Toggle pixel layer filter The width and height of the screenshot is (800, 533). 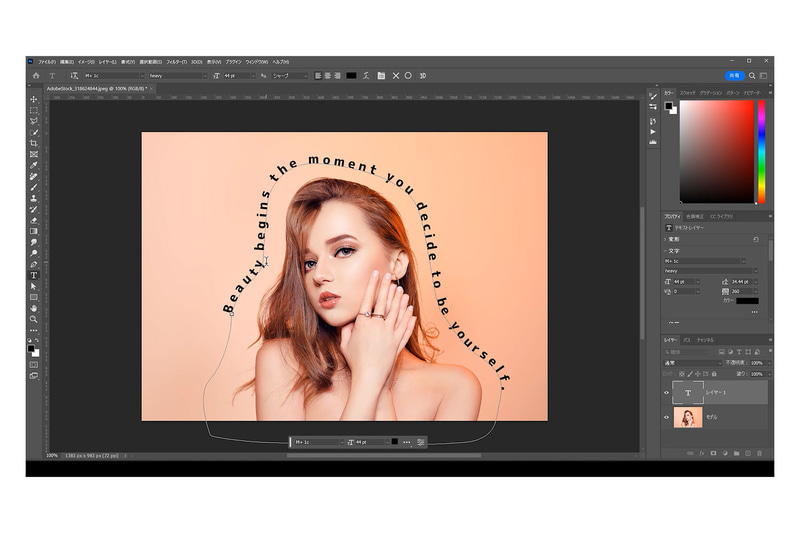(721, 352)
